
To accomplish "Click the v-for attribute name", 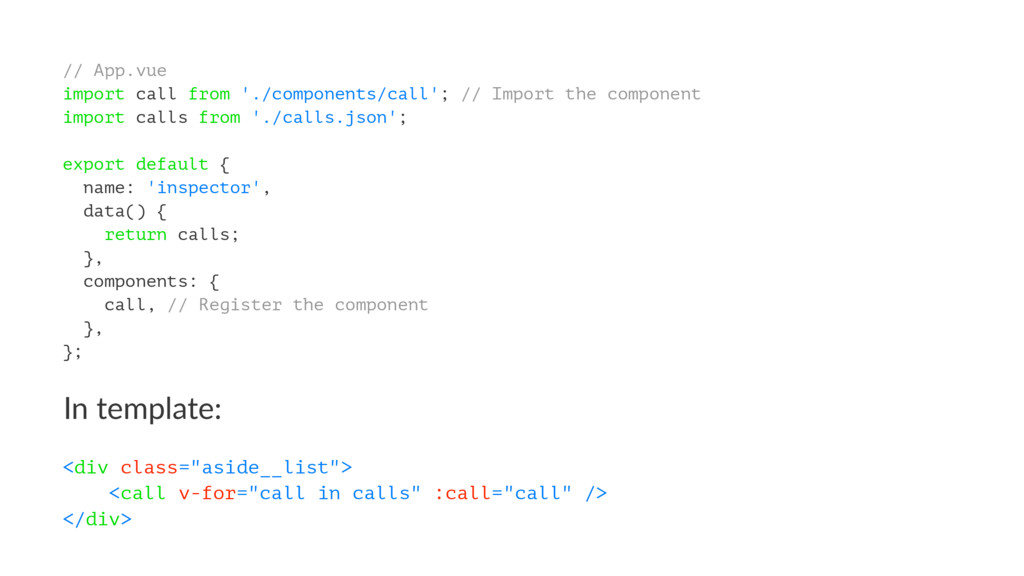I will (208, 493).
